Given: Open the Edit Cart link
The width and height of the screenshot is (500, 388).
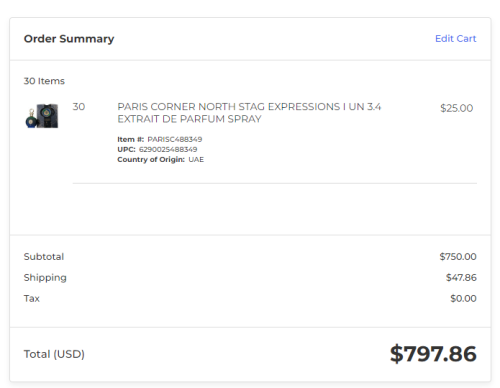Looking at the screenshot, I should (455, 39).
